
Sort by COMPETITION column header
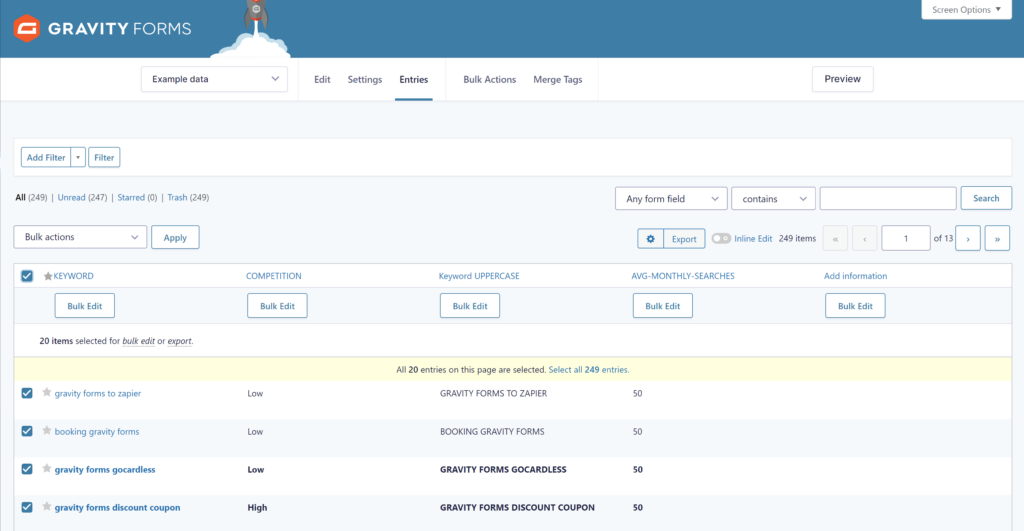(274, 276)
